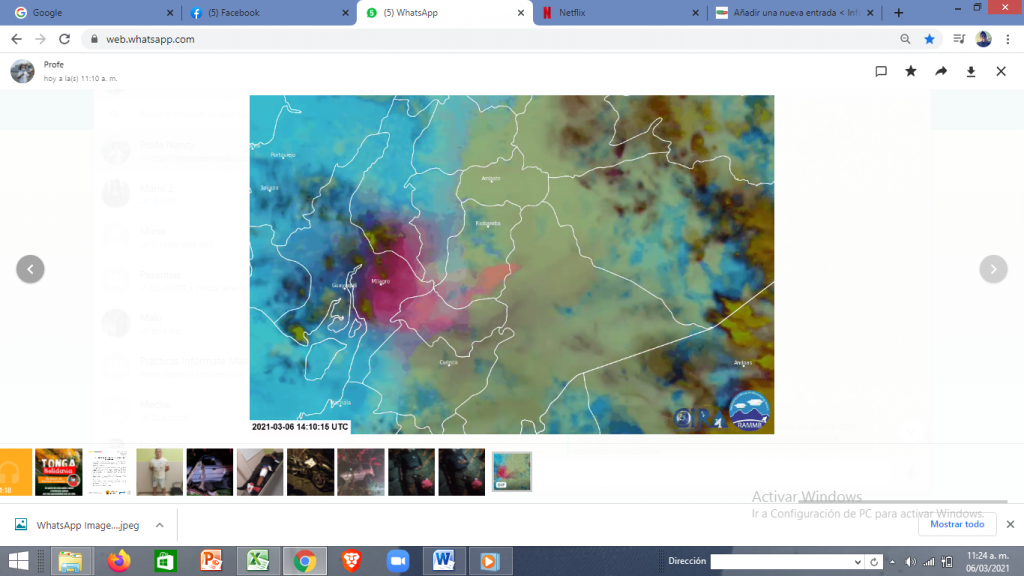Switch to the Netflix tab
Screen dimensions: 1024x576
(620, 13)
